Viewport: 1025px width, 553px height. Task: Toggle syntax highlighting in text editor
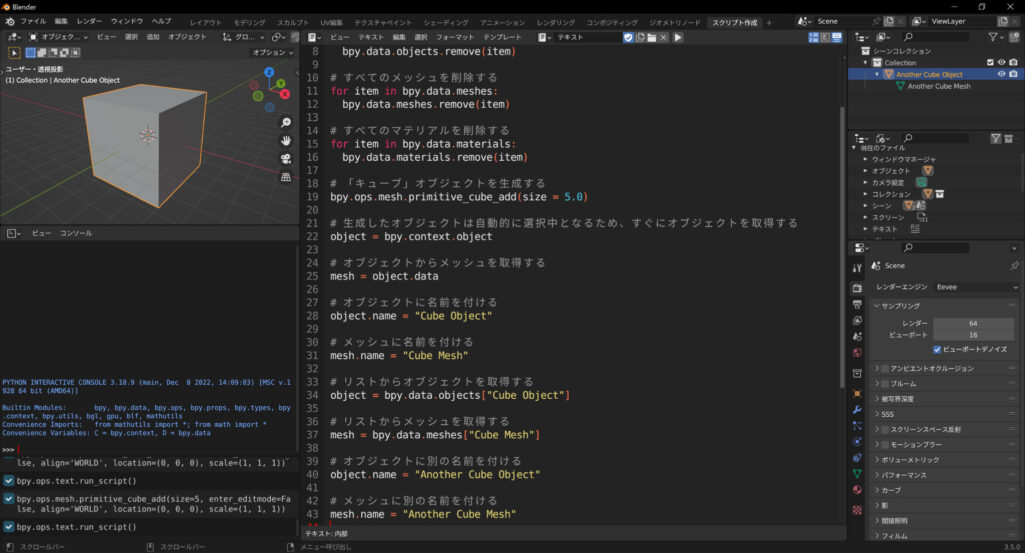[837, 37]
